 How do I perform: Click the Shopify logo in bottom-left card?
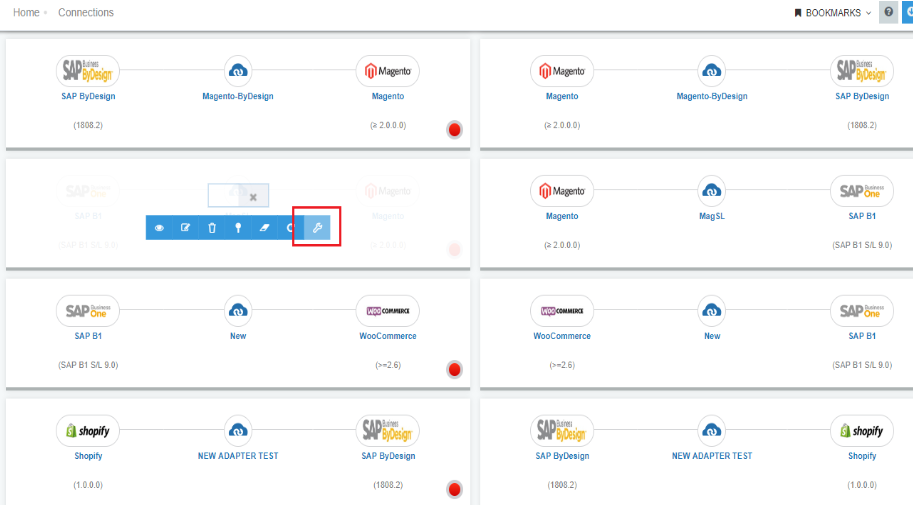click(88, 431)
